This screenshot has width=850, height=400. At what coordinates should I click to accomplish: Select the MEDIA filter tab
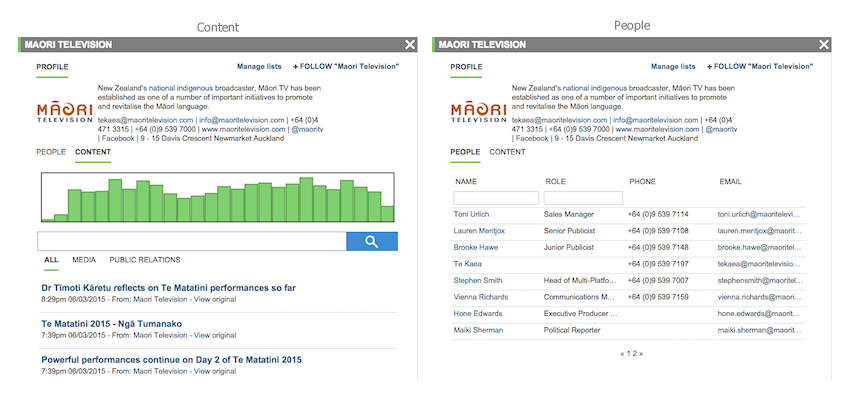[x=84, y=260]
